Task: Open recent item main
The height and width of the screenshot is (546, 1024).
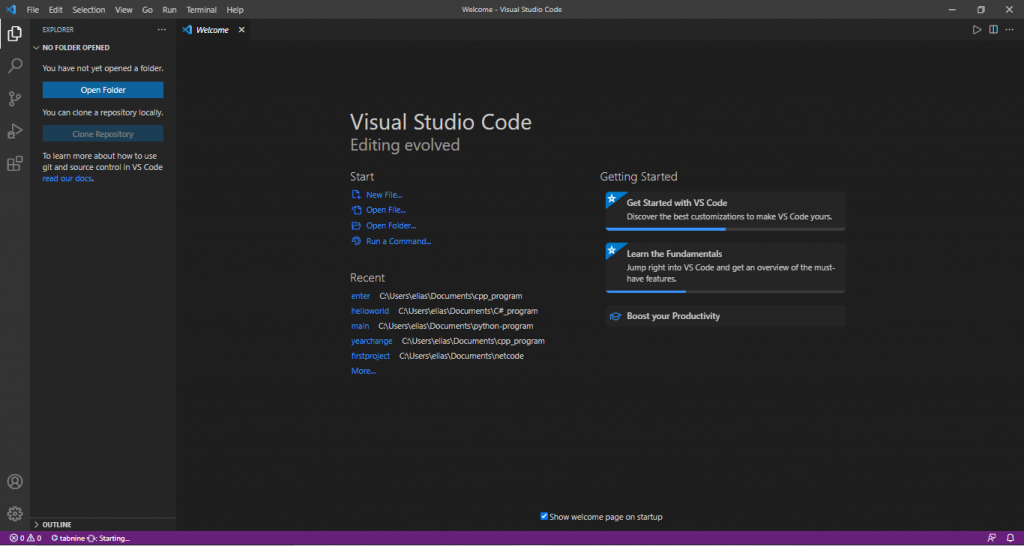Action: pos(360,326)
